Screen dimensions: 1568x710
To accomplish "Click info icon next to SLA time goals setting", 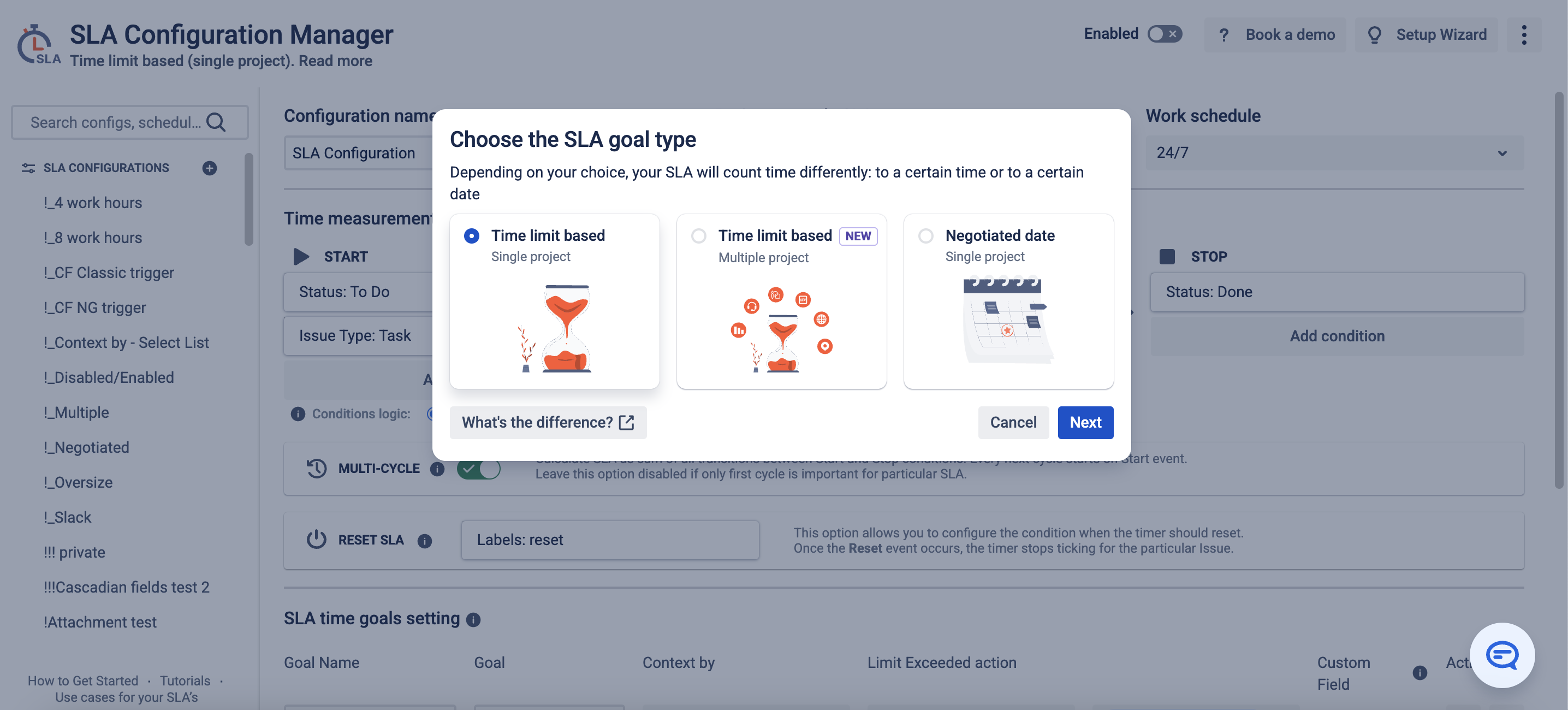I will [x=473, y=619].
